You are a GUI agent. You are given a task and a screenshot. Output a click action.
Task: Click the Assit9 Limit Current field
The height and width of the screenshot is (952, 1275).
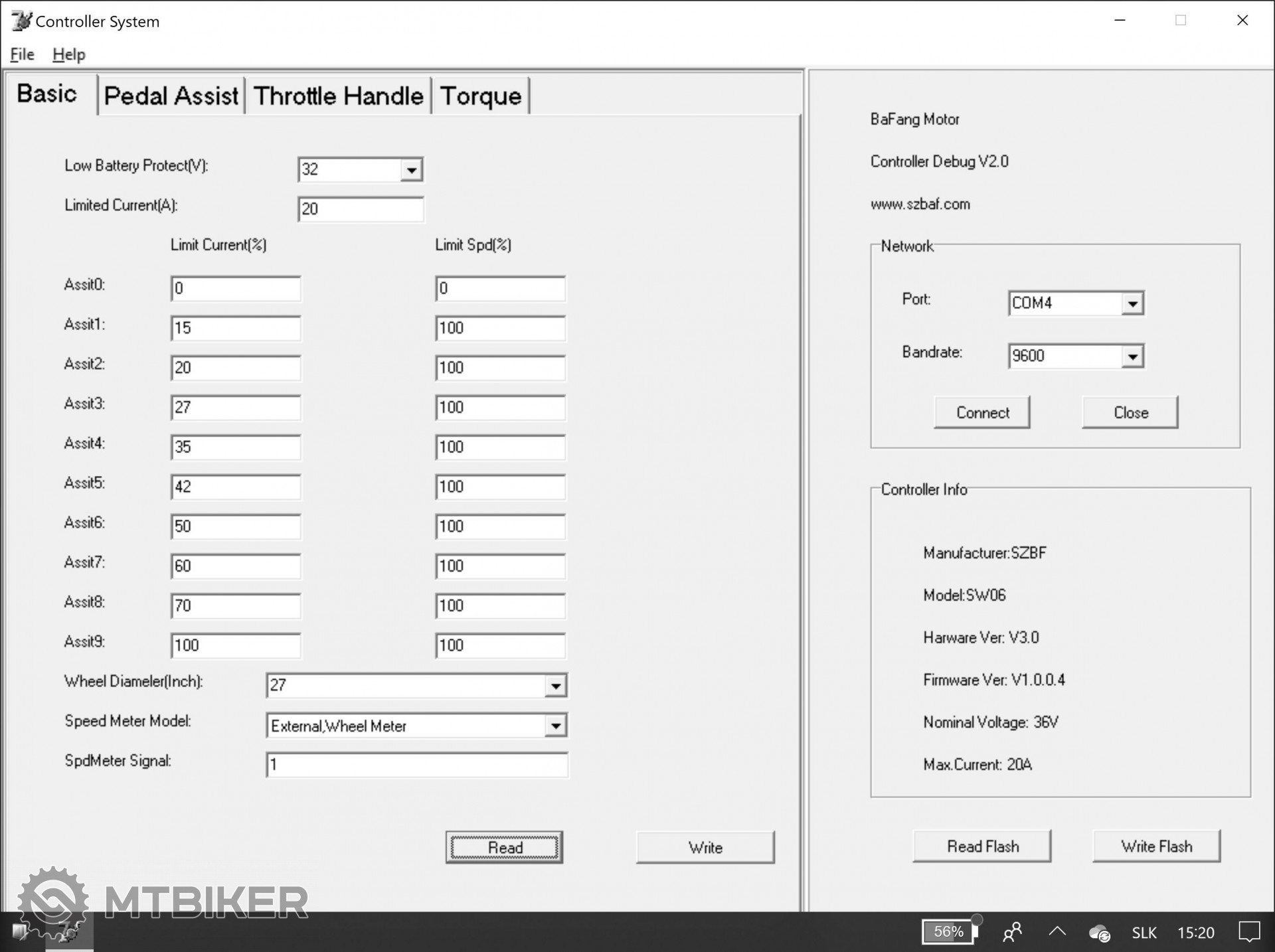(x=235, y=645)
